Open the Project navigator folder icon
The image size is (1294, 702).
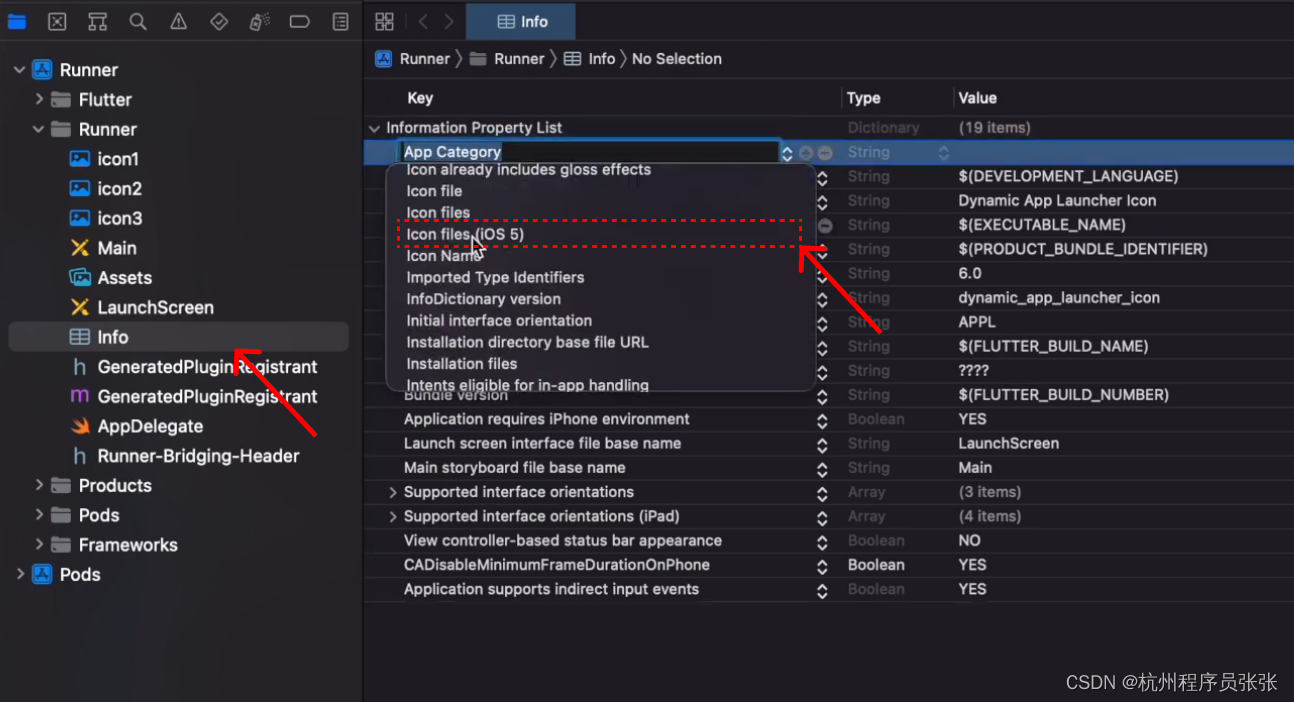point(17,21)
